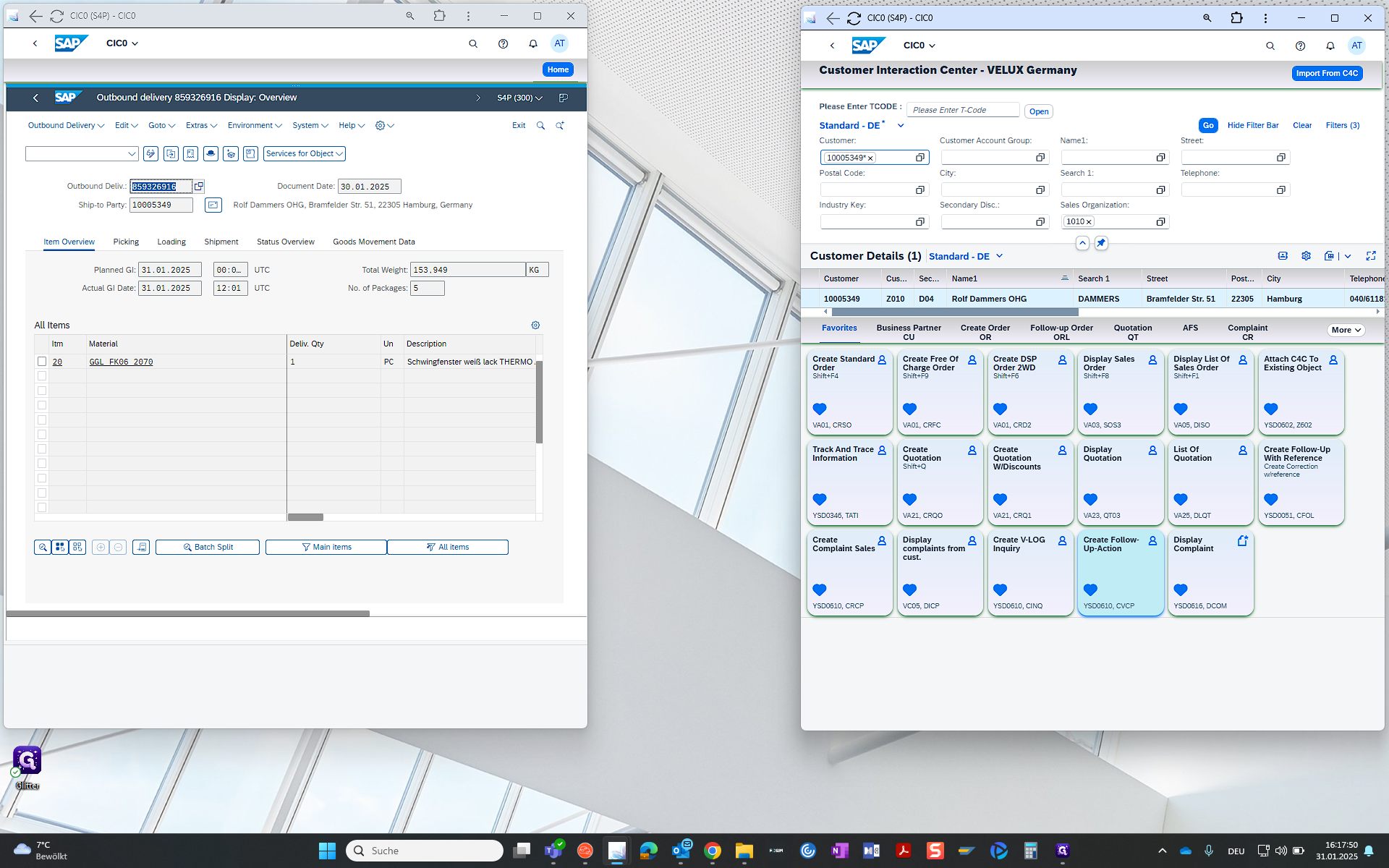Select the Business Partner CU tab
Viewport: 1389px width, 868px height.
(x=909, y=332)
